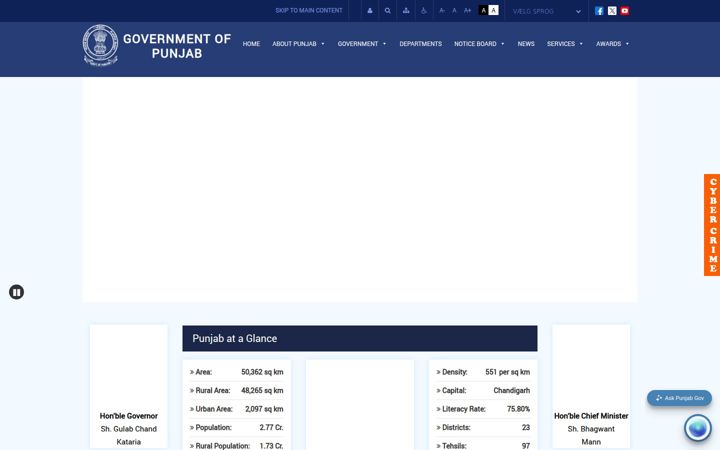
Task: Open the X (Twitter) icon
Action: coord(612,11)
